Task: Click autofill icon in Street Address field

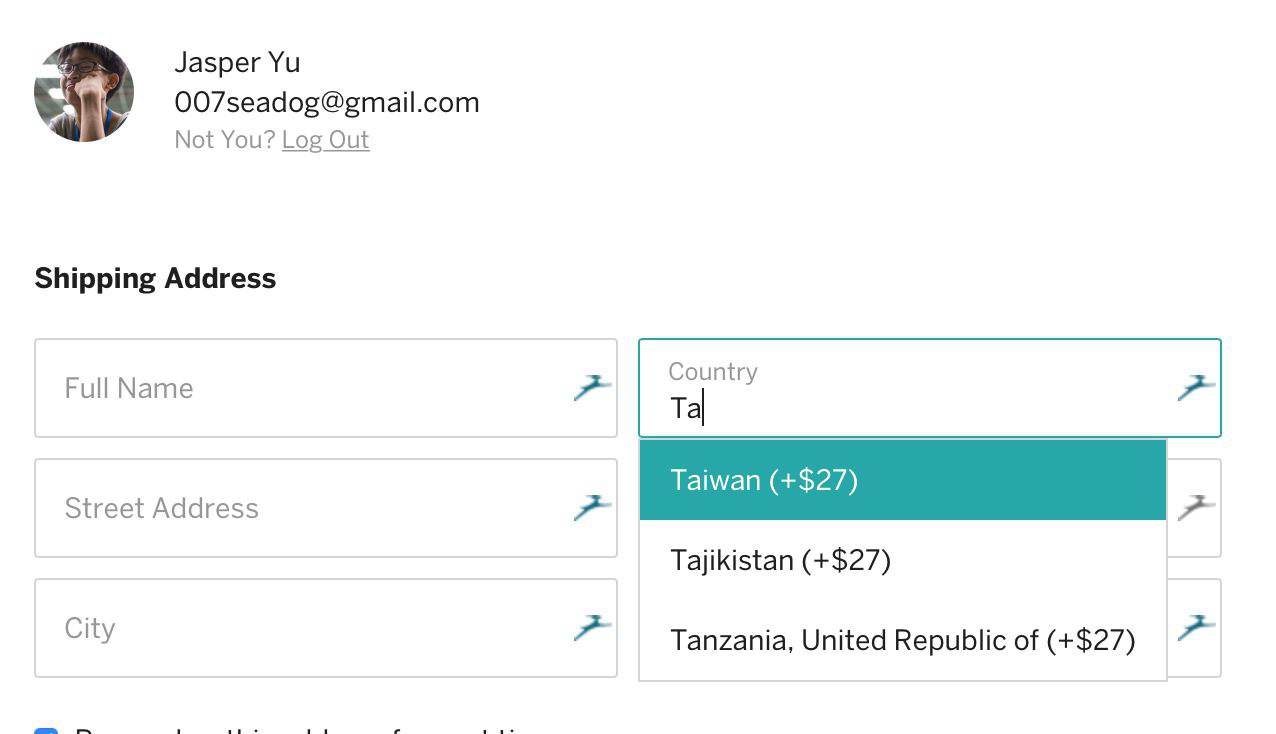Action: (x=592, y=507)
